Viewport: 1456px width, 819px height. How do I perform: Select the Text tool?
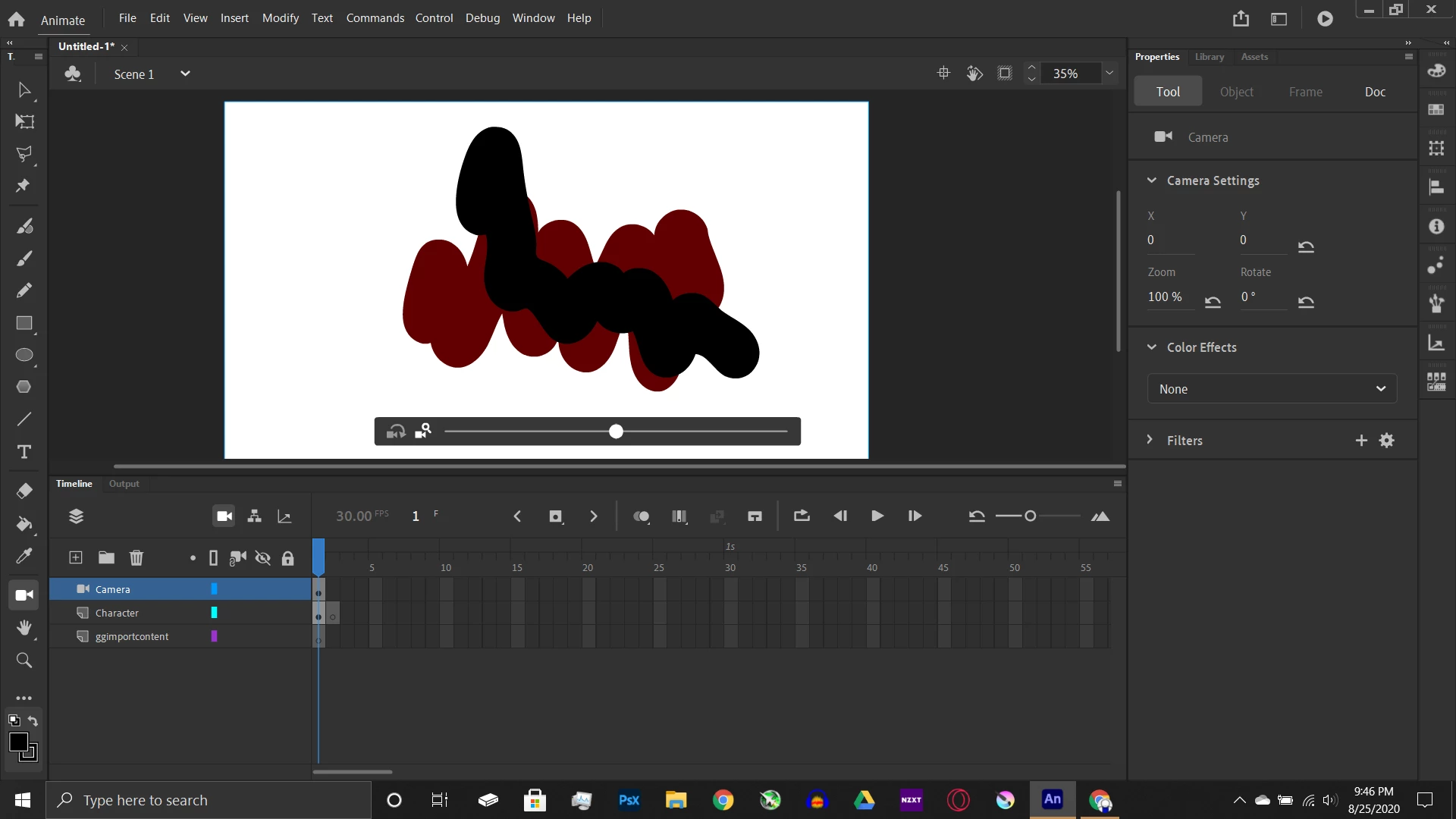[x=24, y=452]
